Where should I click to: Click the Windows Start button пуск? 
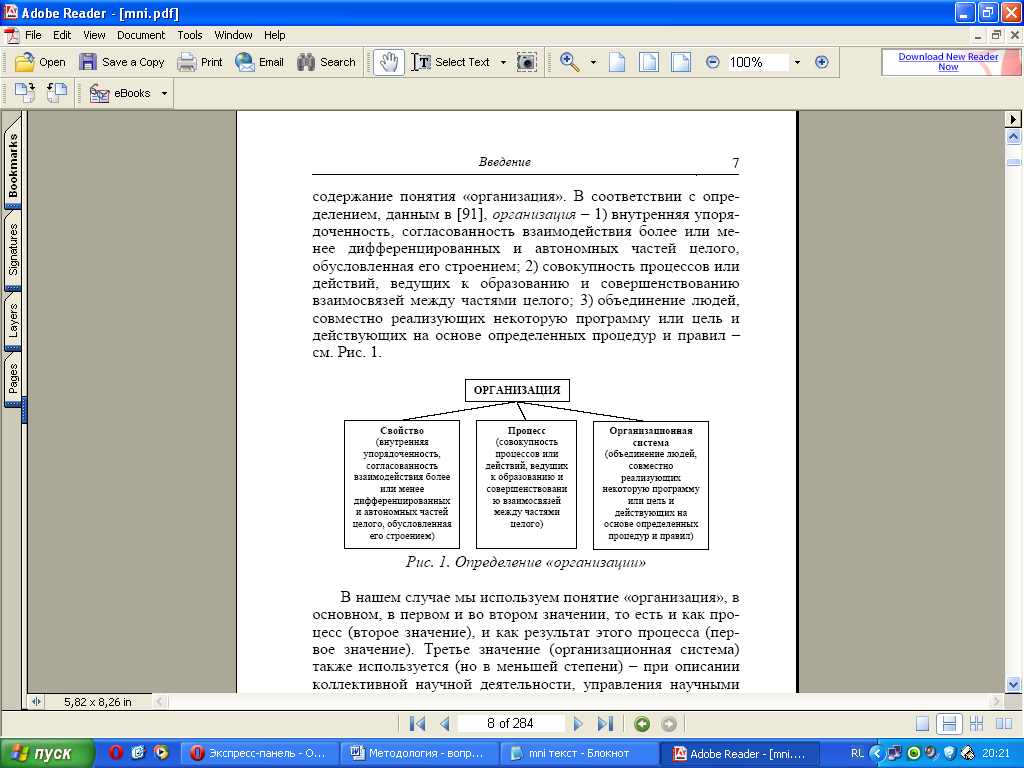tap(47, 753)
